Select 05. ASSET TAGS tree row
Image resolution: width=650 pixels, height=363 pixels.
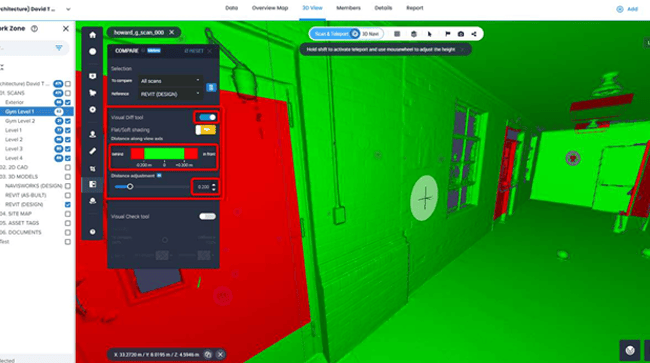pyautogui.click(x=20, y=223)
